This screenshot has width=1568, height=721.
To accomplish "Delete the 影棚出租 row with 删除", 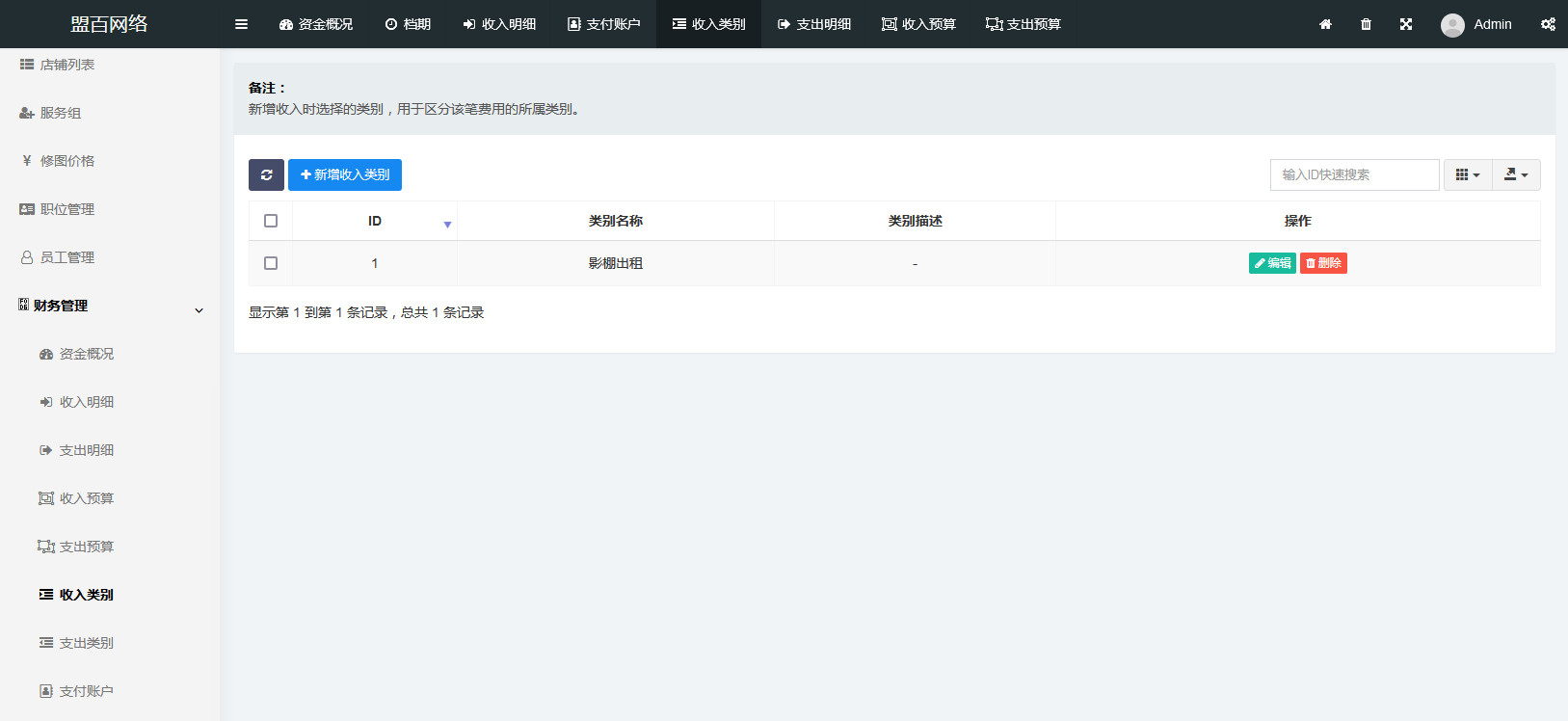I will [x=1323, y=263].
